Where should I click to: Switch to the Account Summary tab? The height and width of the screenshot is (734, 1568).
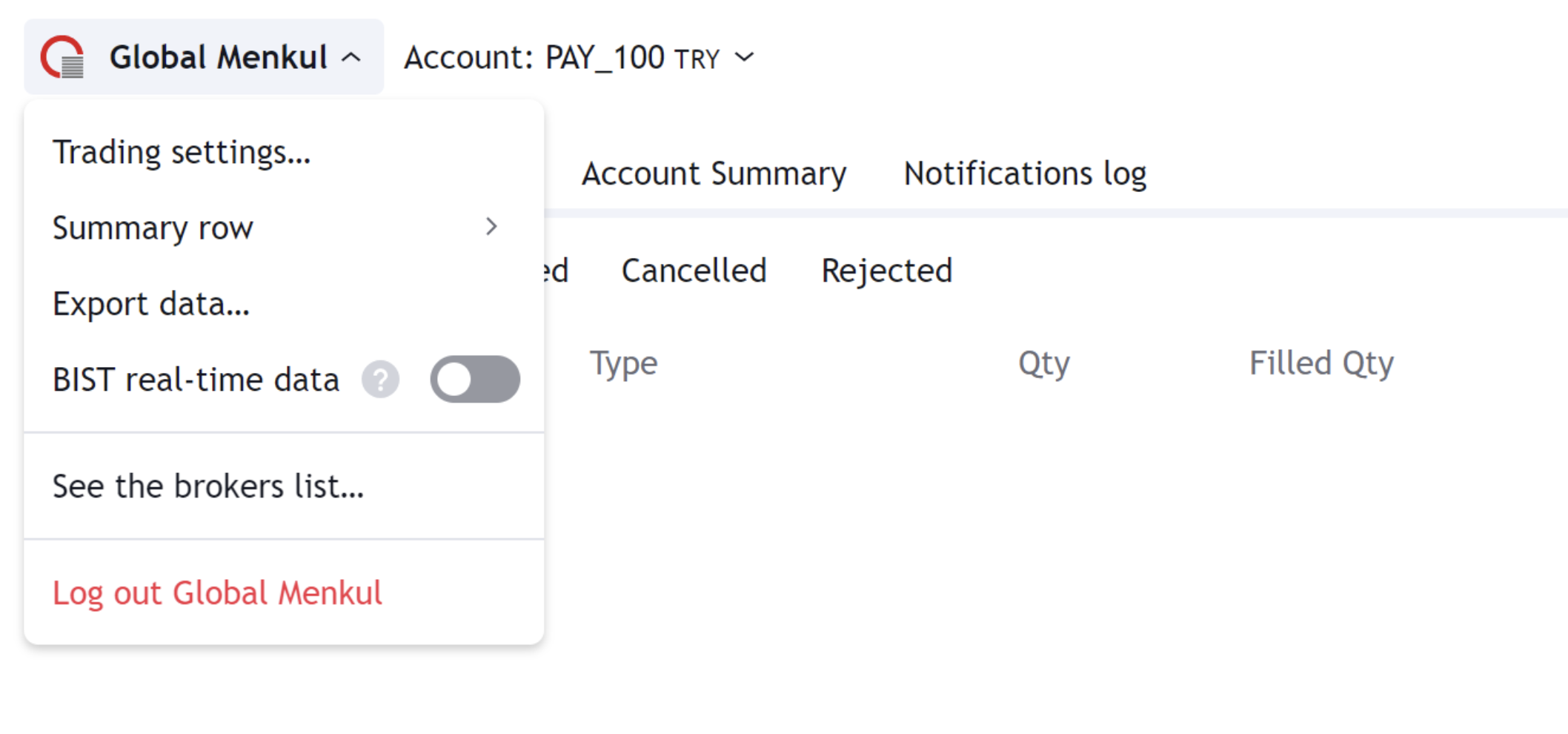coord(714,173)
